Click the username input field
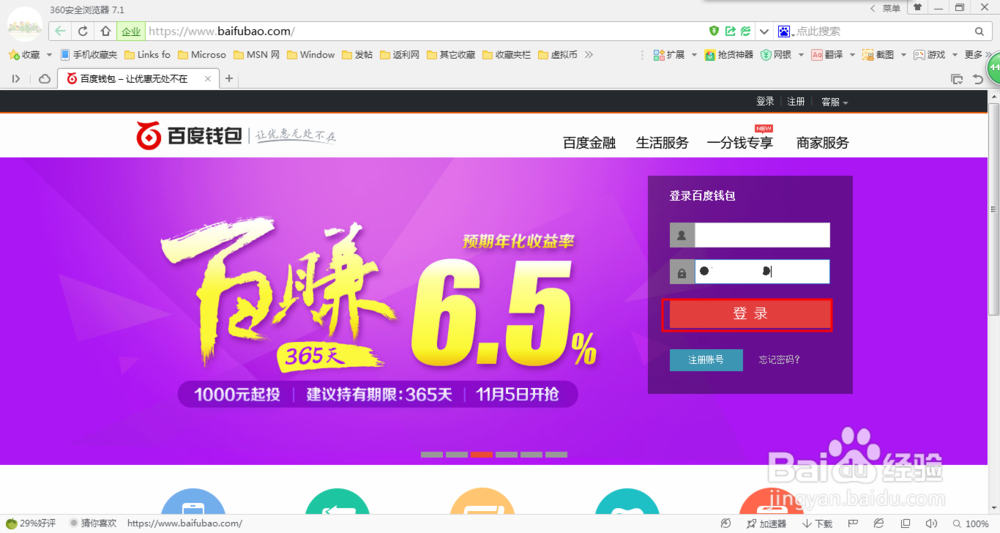Image resolution: width=1000 pixels, height=533 pixels. pos(762,235)
